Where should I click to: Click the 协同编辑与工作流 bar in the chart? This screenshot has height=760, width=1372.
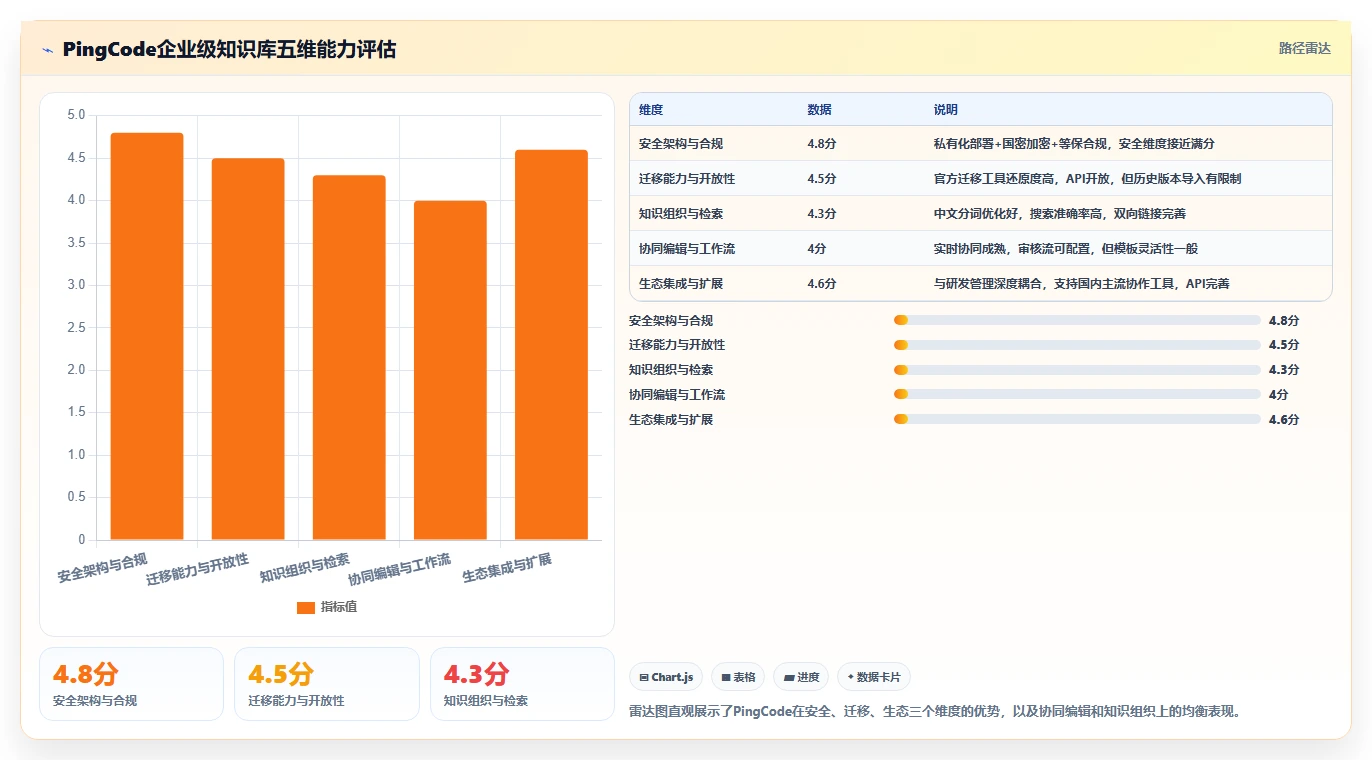[x=450, y=370]
